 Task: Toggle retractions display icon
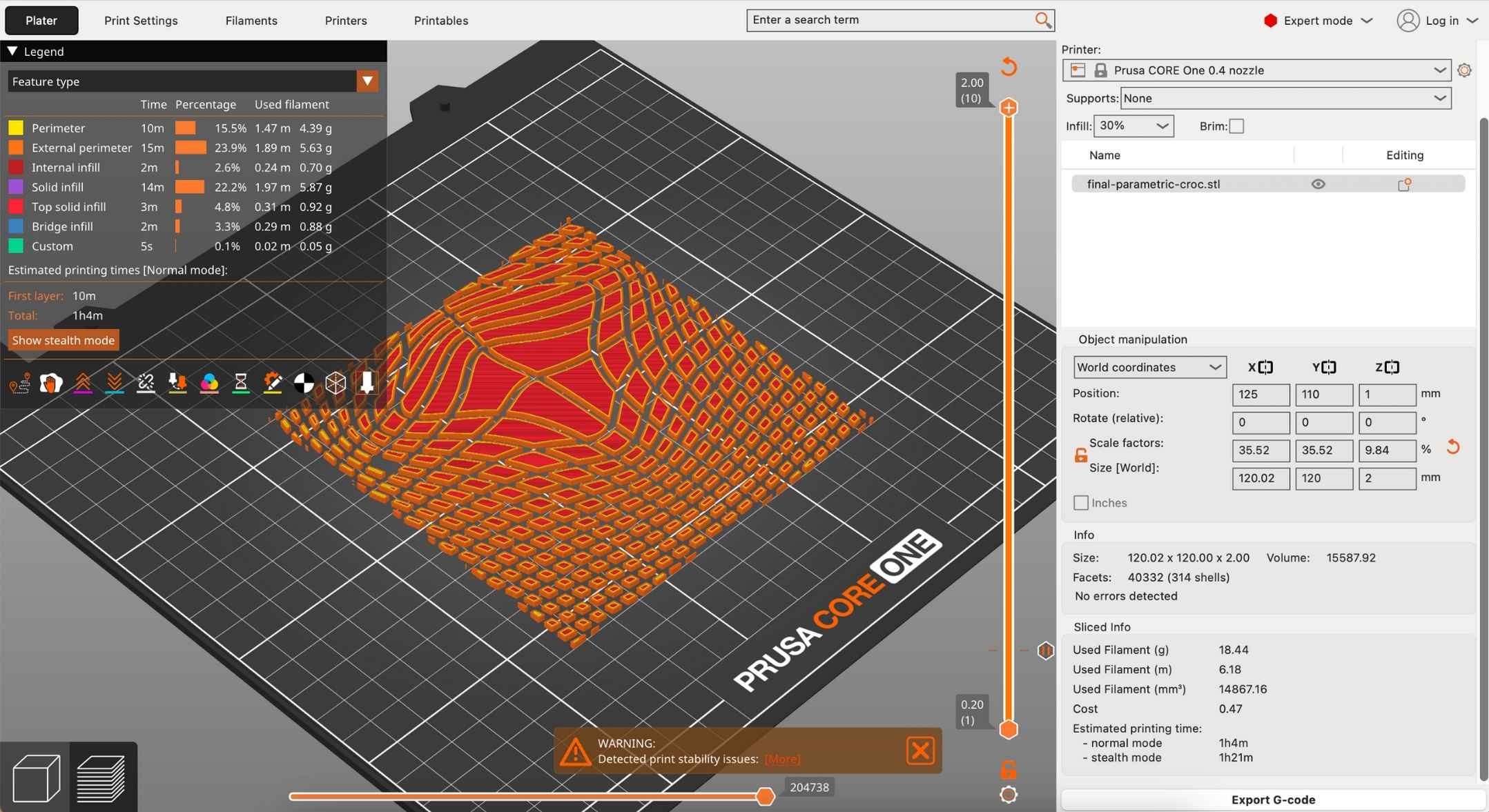coord(83,383)
